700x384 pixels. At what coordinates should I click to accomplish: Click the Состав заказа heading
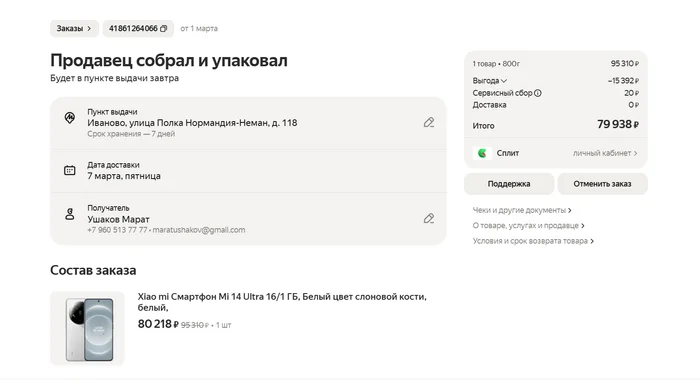[93, 270]
